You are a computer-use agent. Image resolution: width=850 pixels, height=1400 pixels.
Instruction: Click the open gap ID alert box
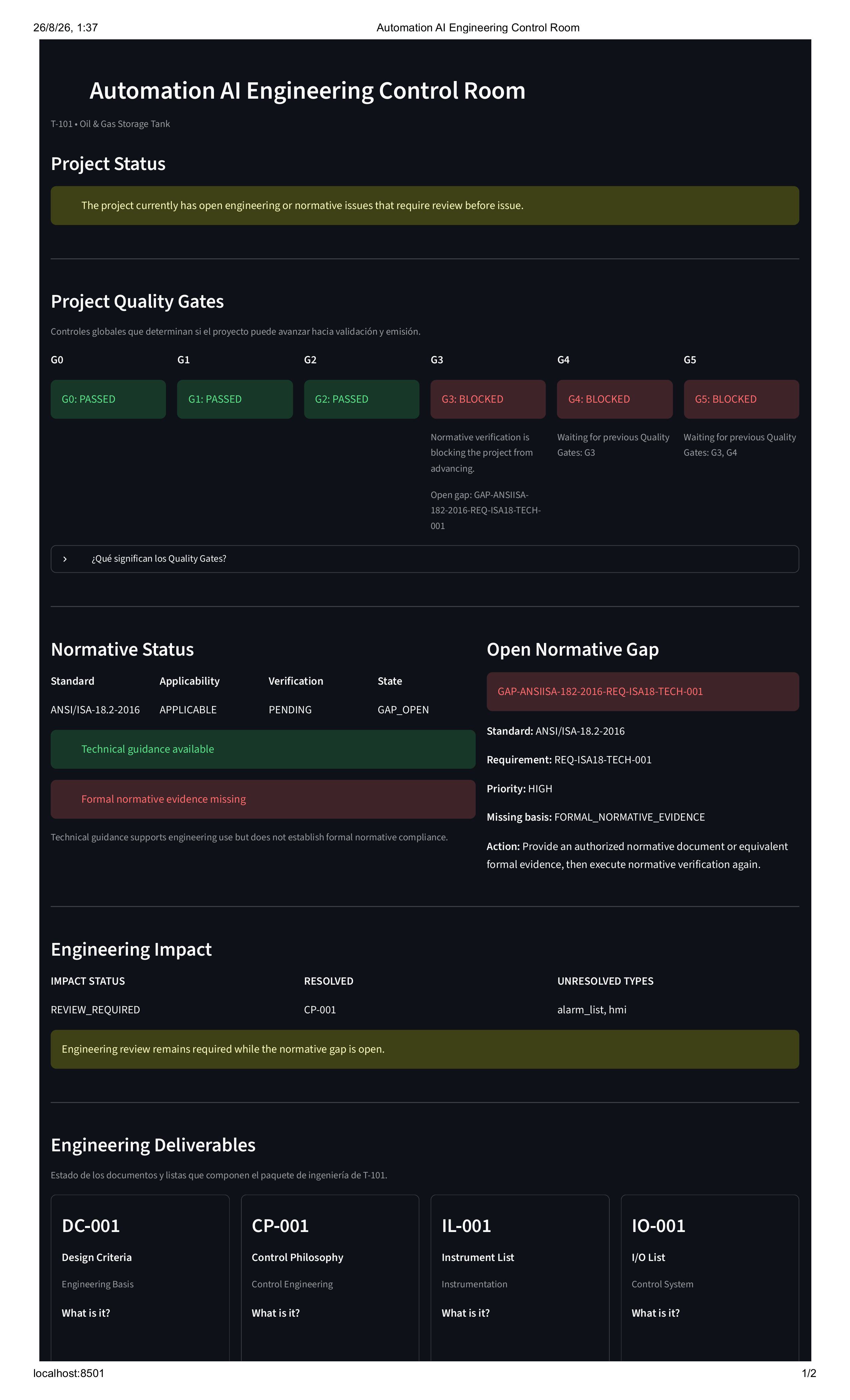[x=643, y=691]
